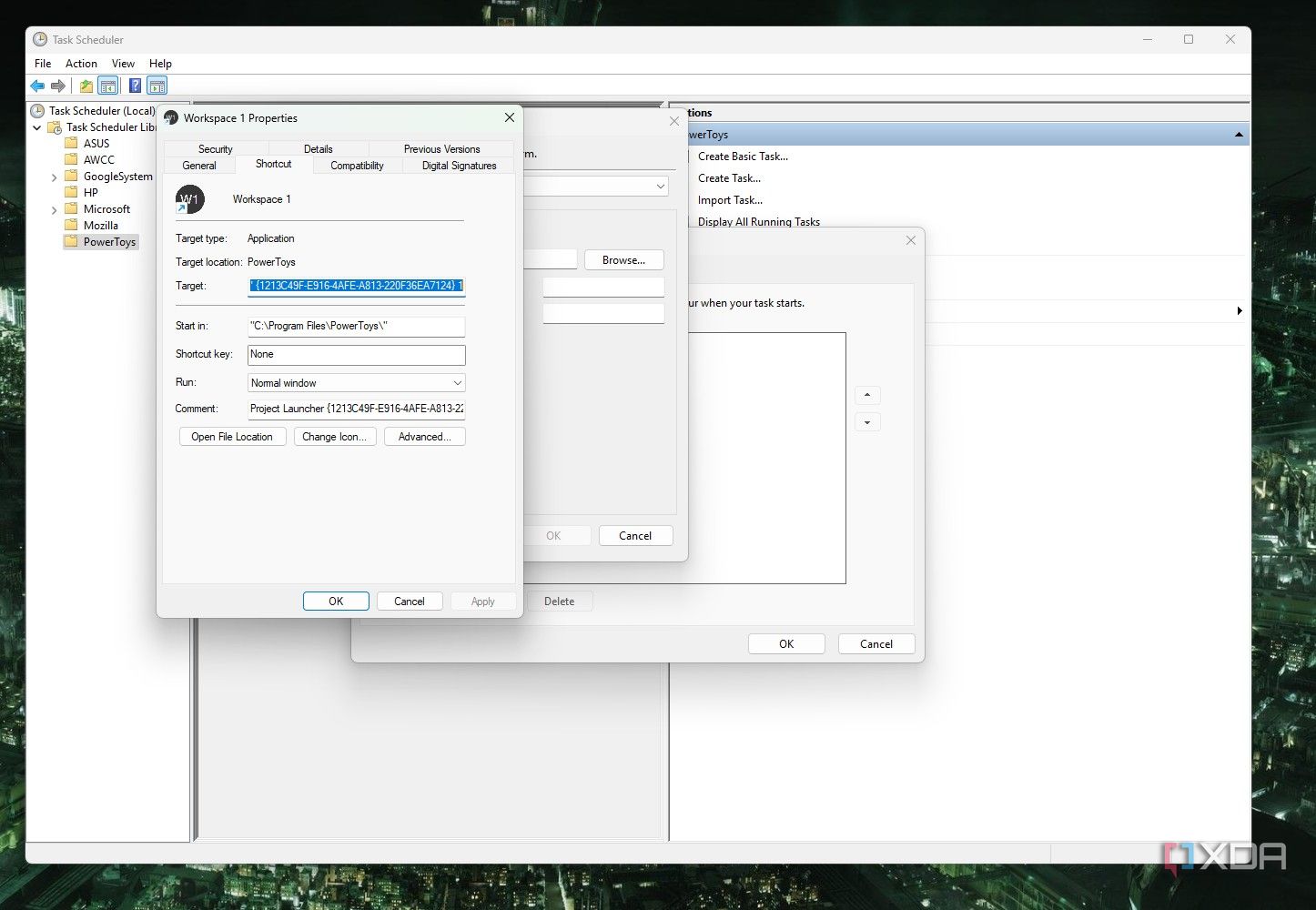This screenshot has height=910, width=1316.
Task: Collapse the PowerToys actions section arrow
Action: (1239, 135)
